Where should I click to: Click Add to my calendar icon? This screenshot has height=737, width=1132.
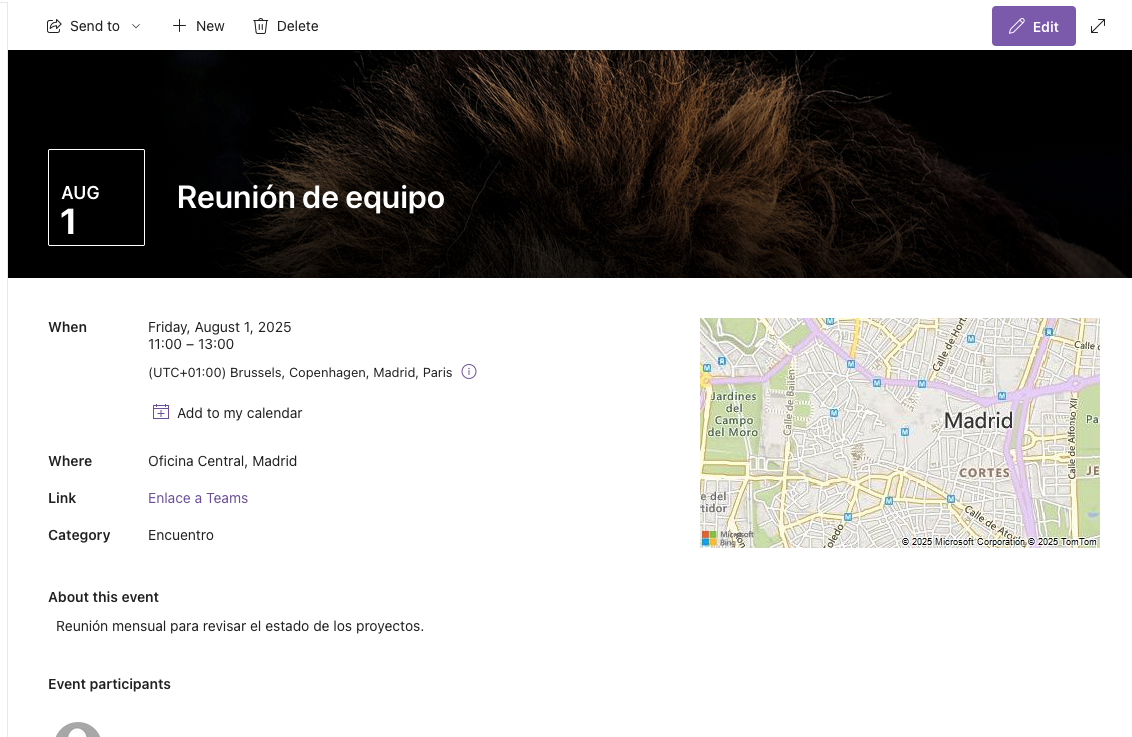coord(160,411)
